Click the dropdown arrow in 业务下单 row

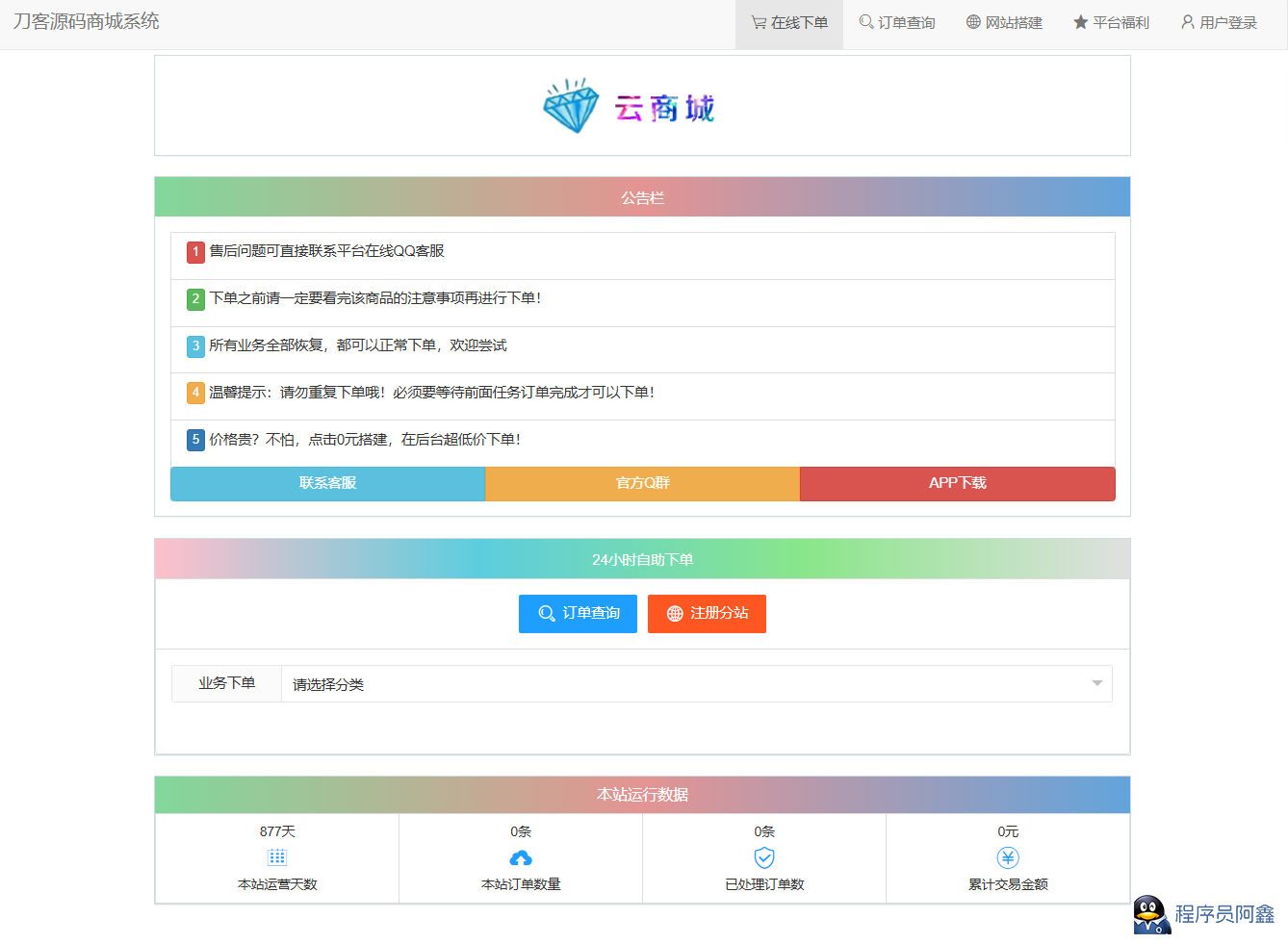point(1096,684)
